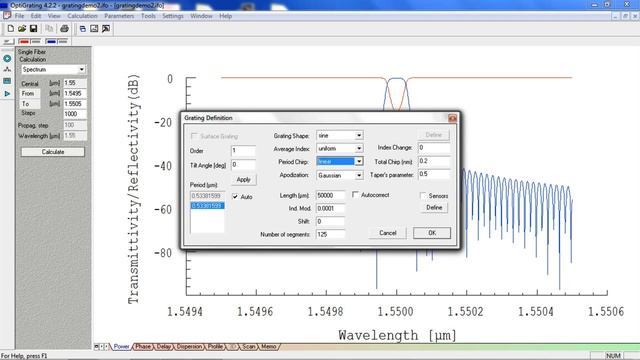Click the Tilt Angle input field
Screen dimensions: 640x360
243,165
